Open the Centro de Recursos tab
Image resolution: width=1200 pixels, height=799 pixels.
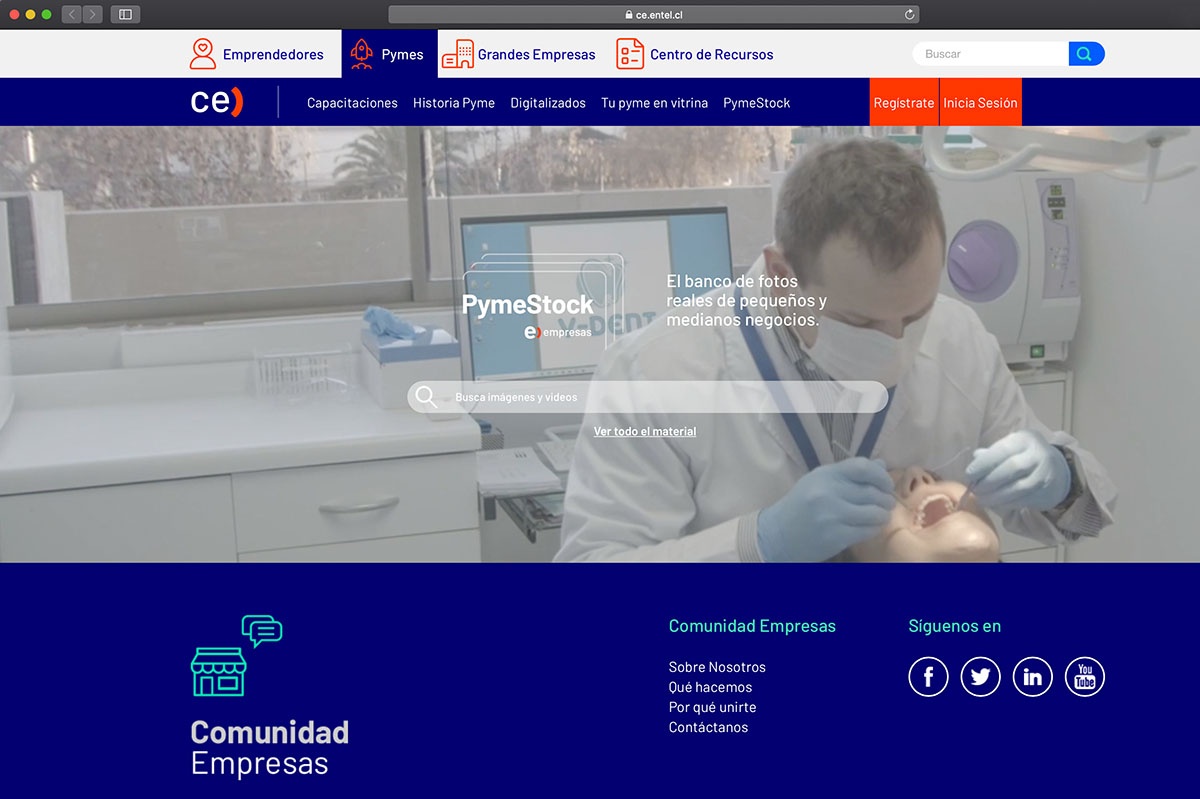(695, 54)
